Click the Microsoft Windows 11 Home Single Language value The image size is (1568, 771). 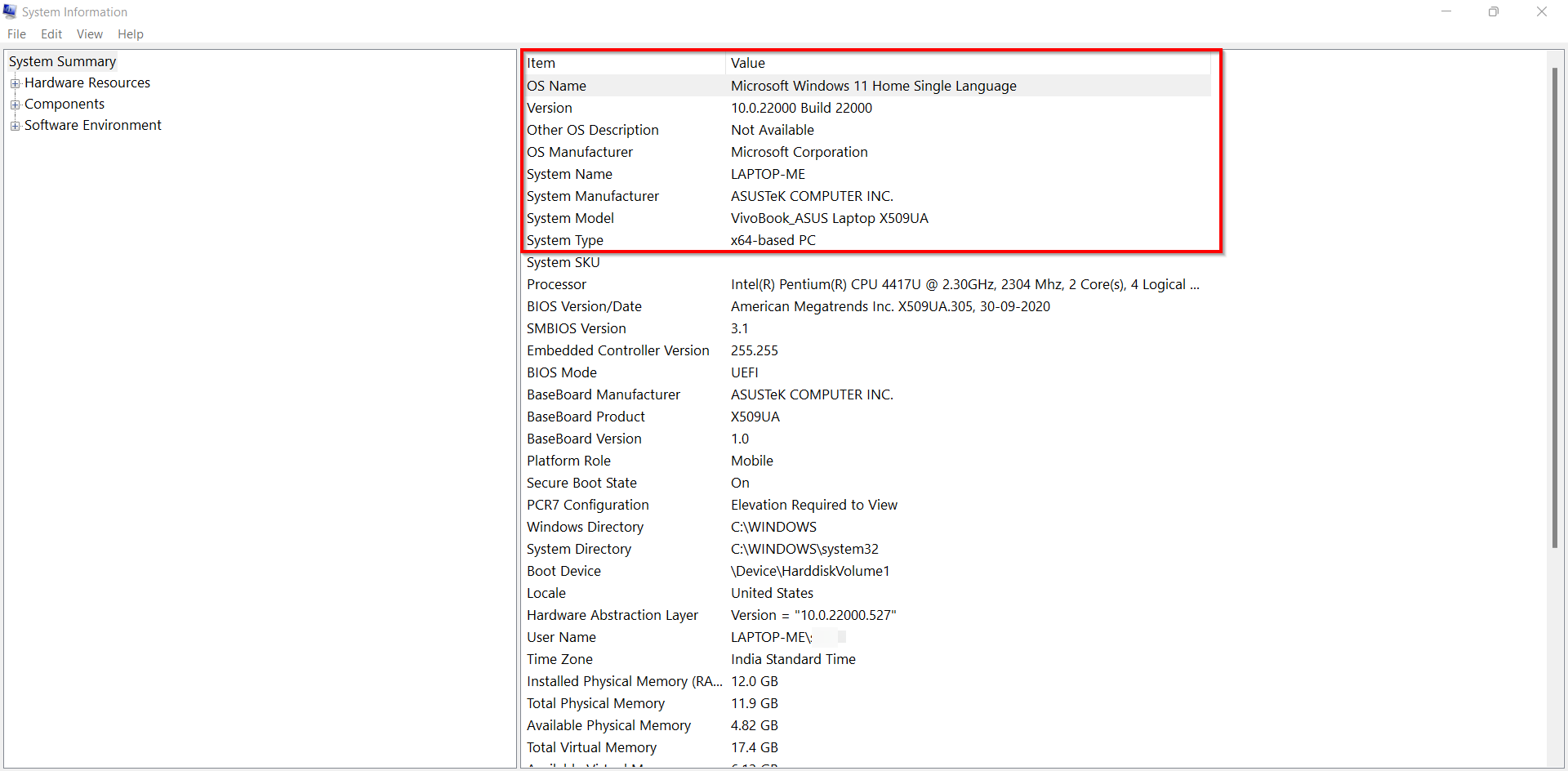click(874, 86)
